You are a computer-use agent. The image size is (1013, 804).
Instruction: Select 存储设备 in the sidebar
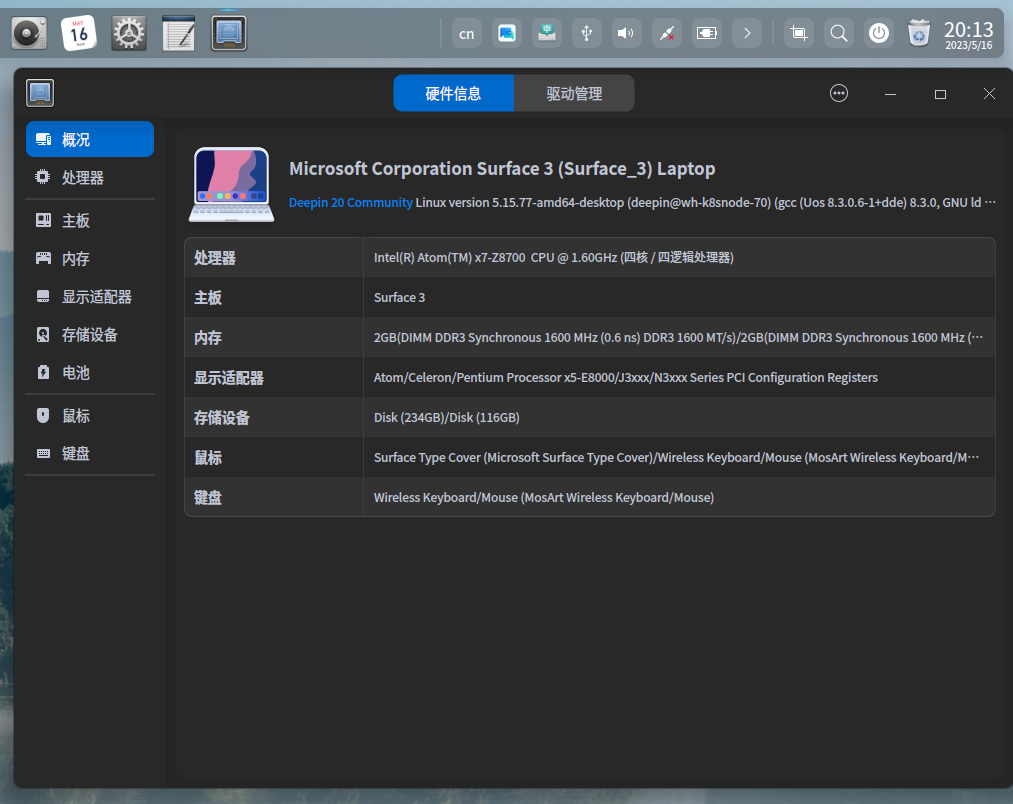click(x=90, y=334)
